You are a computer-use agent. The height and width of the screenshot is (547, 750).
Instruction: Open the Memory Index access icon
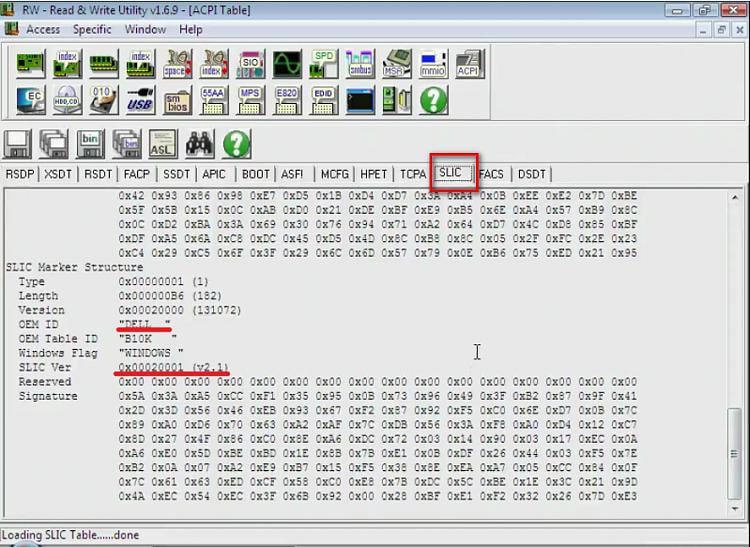click(x=141, y=64)
